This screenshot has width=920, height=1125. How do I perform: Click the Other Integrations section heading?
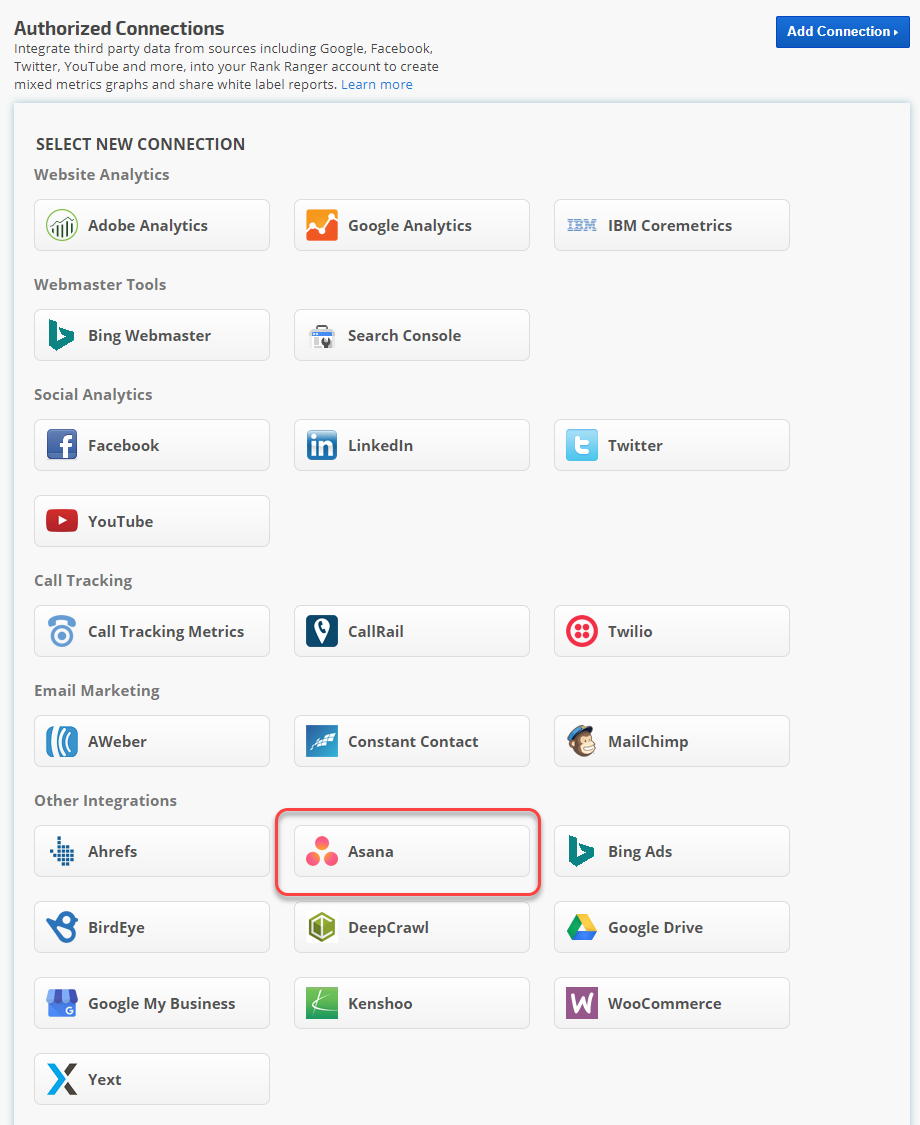(105, 801)
